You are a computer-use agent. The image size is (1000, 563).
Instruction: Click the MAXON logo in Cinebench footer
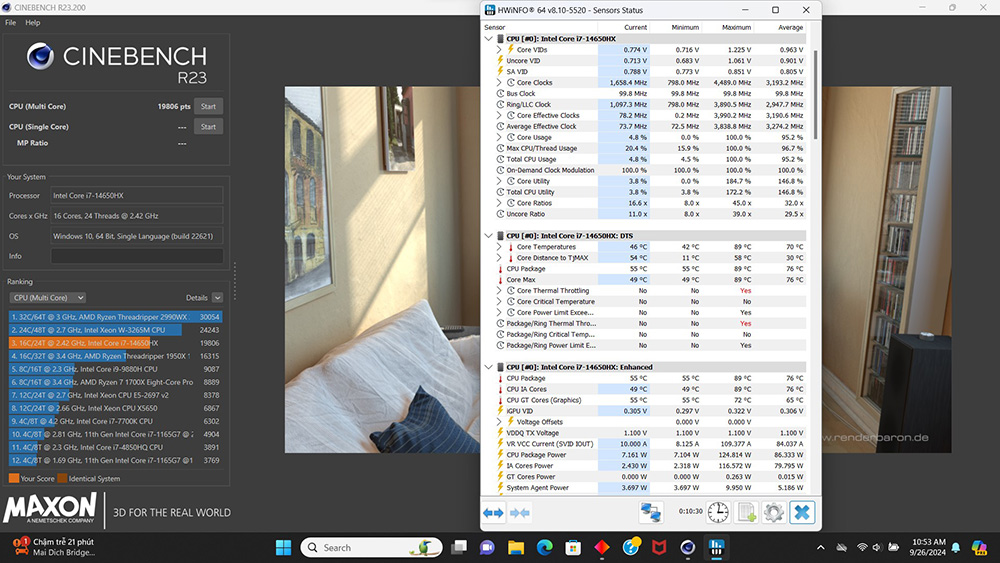pos(50,508)
